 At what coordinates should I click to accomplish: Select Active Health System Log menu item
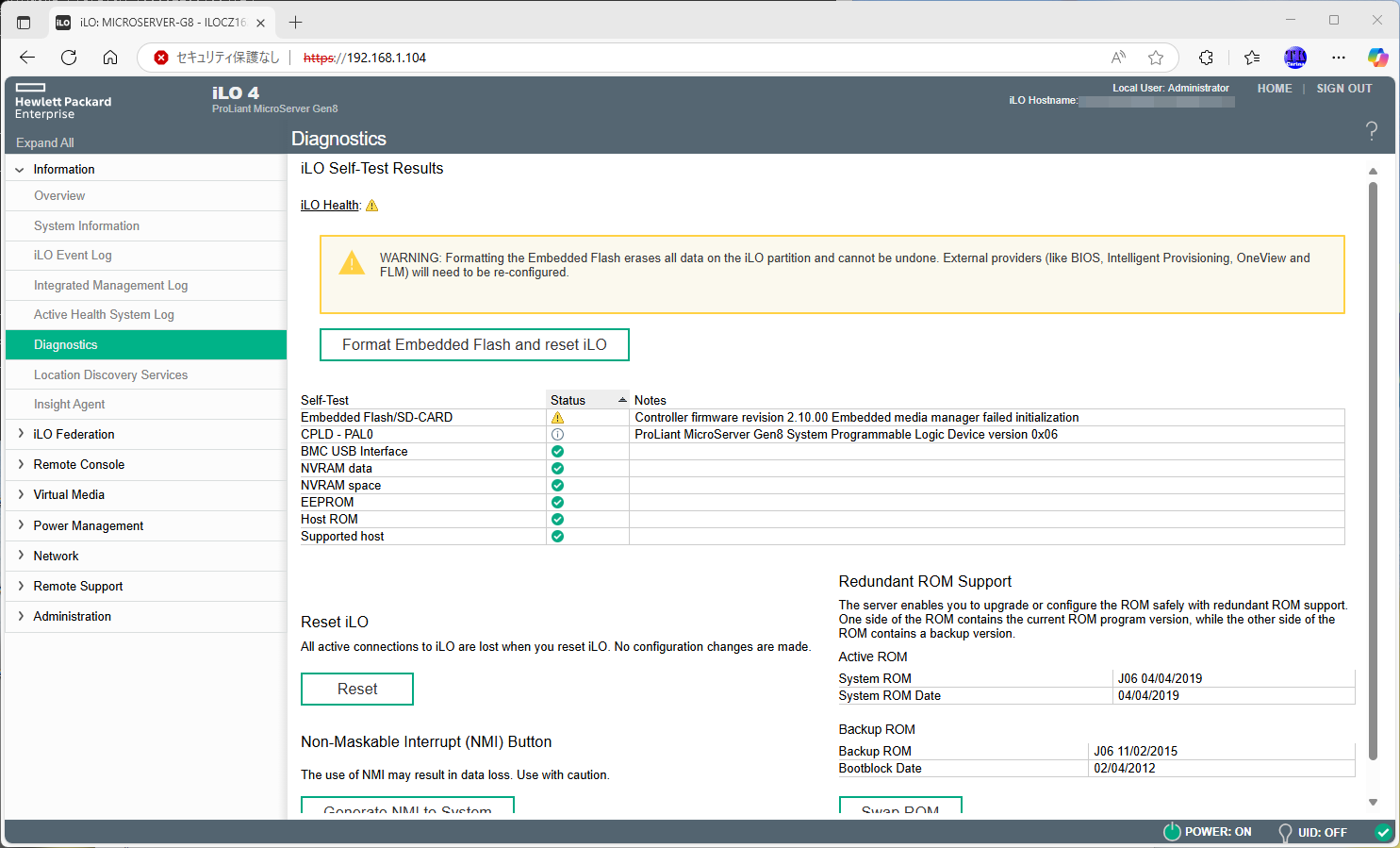click(104, 315)
